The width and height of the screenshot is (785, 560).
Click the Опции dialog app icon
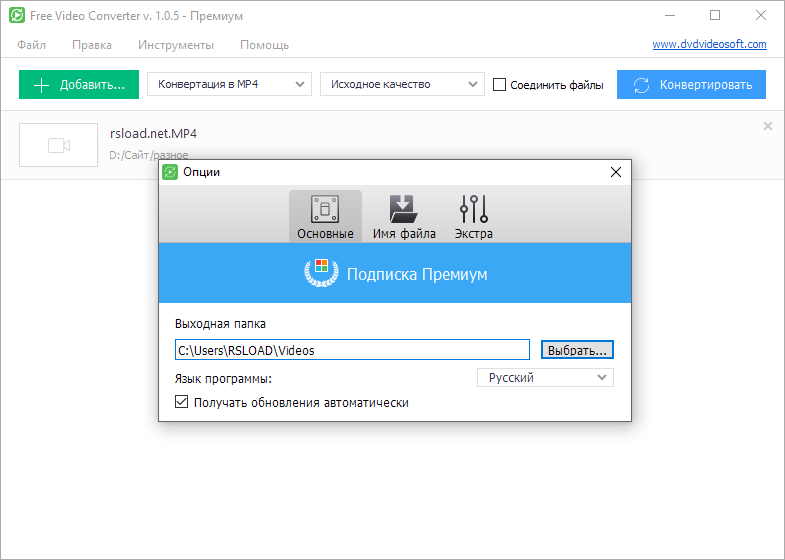170,172
